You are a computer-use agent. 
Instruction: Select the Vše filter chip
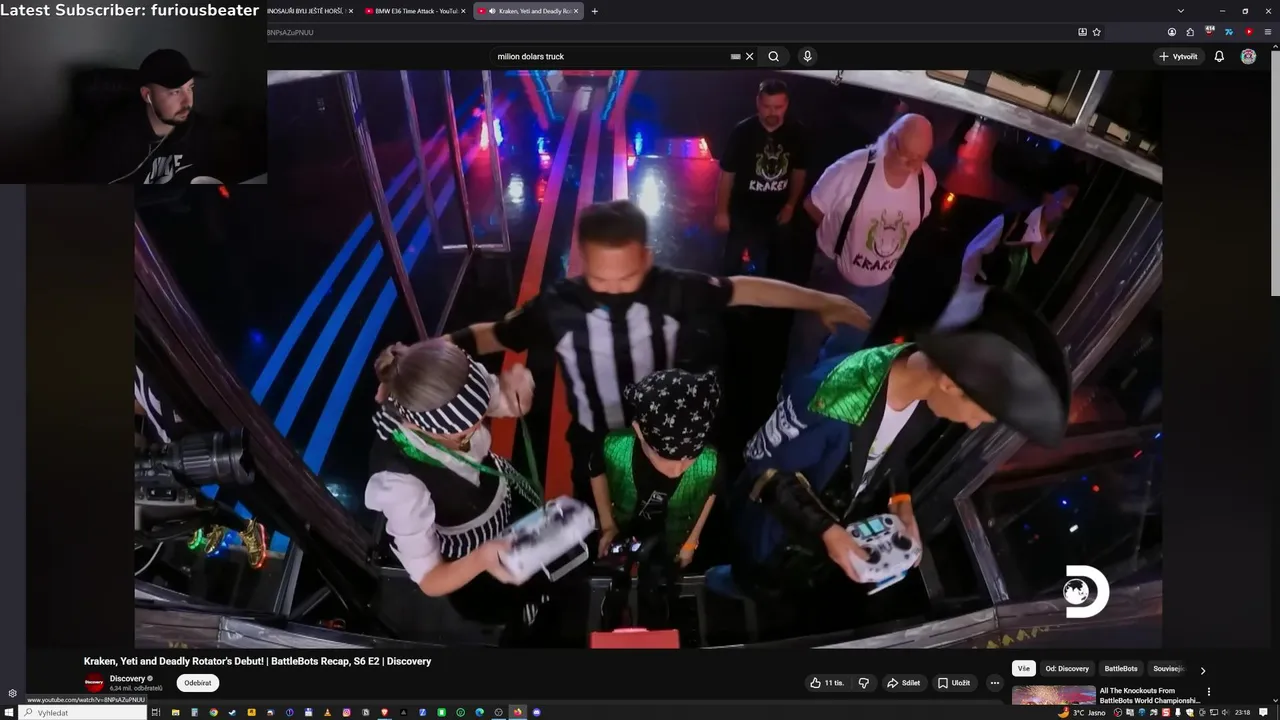[1023, 669]
